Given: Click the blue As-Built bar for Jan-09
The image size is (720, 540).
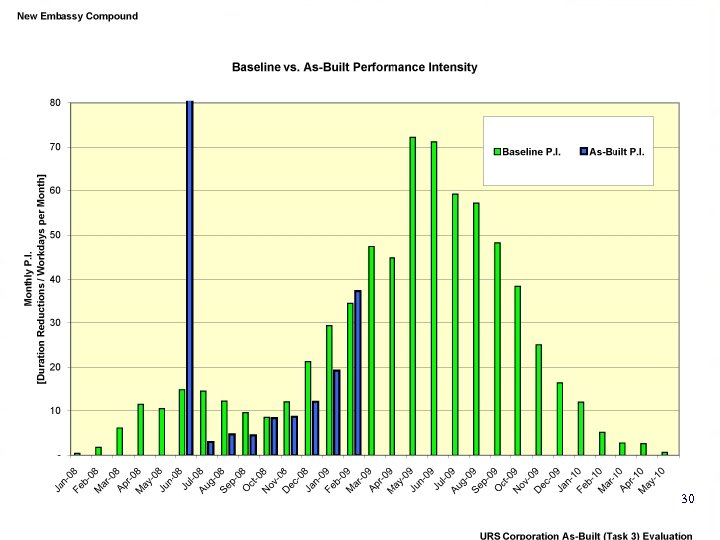Looking at the screenshot, I should [x=337, y=412].
